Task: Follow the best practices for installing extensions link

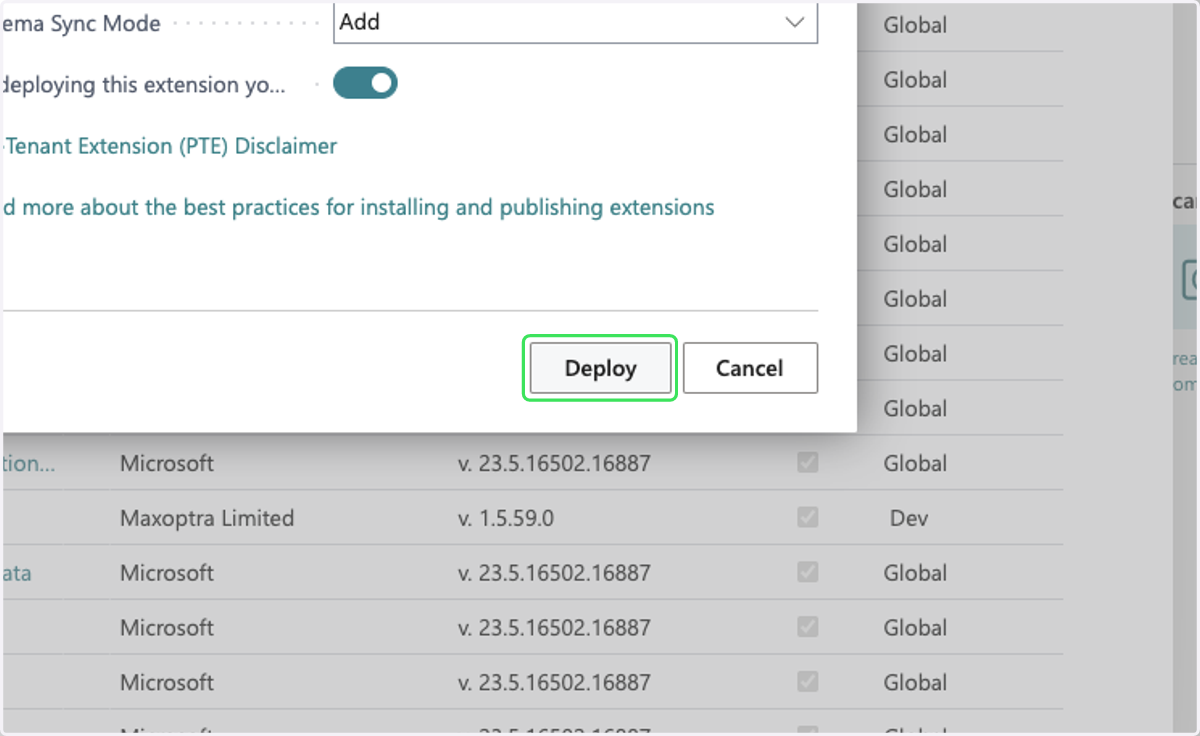Action: tap(359, 207)
